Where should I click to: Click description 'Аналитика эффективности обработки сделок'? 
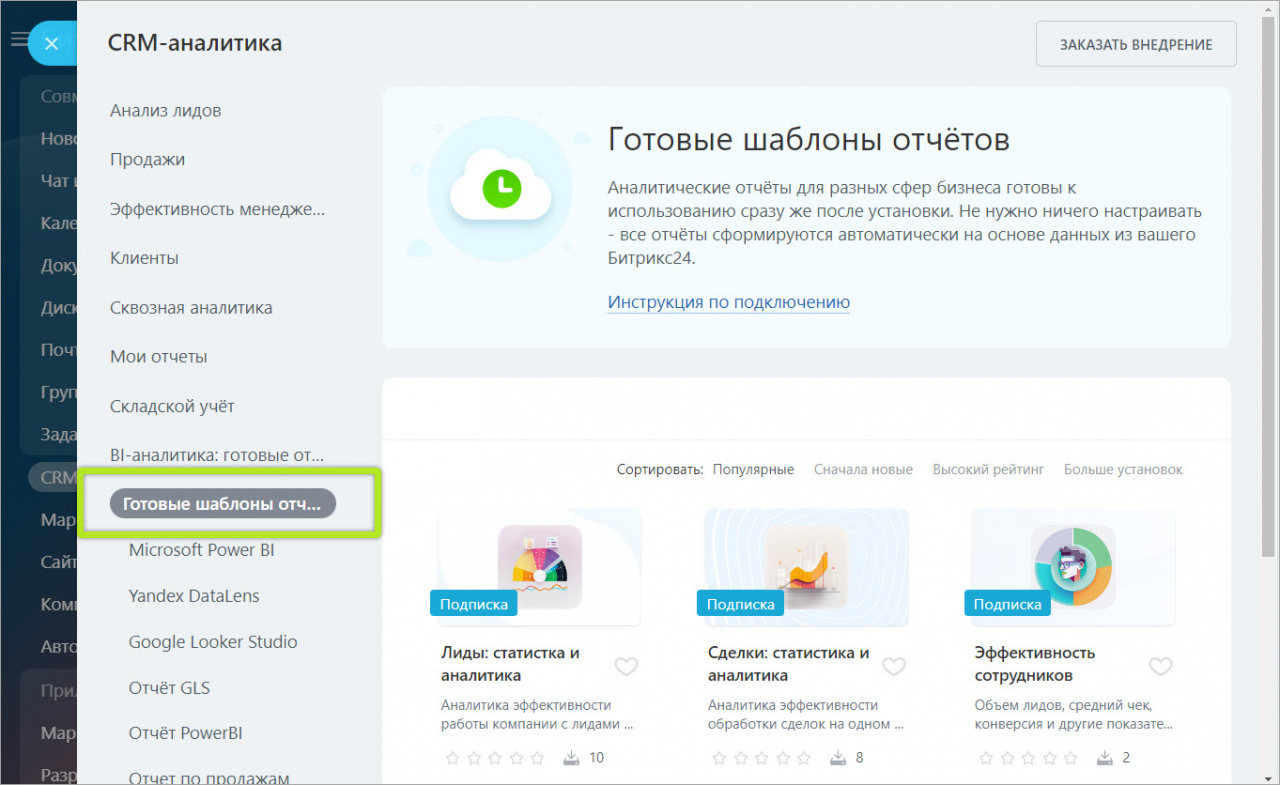tap(806, 714)
